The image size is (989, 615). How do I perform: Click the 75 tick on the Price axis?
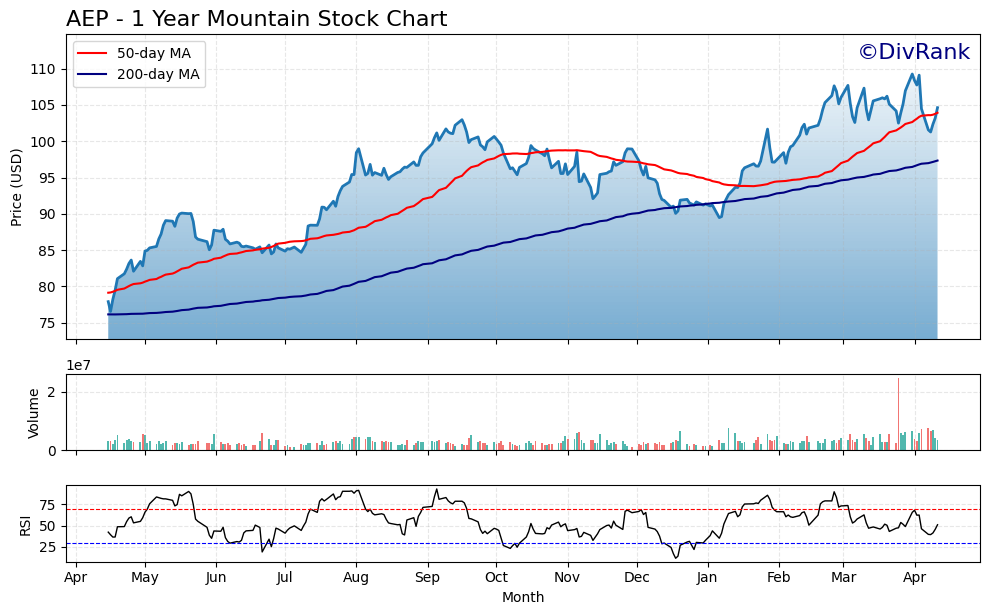[47, 324]
